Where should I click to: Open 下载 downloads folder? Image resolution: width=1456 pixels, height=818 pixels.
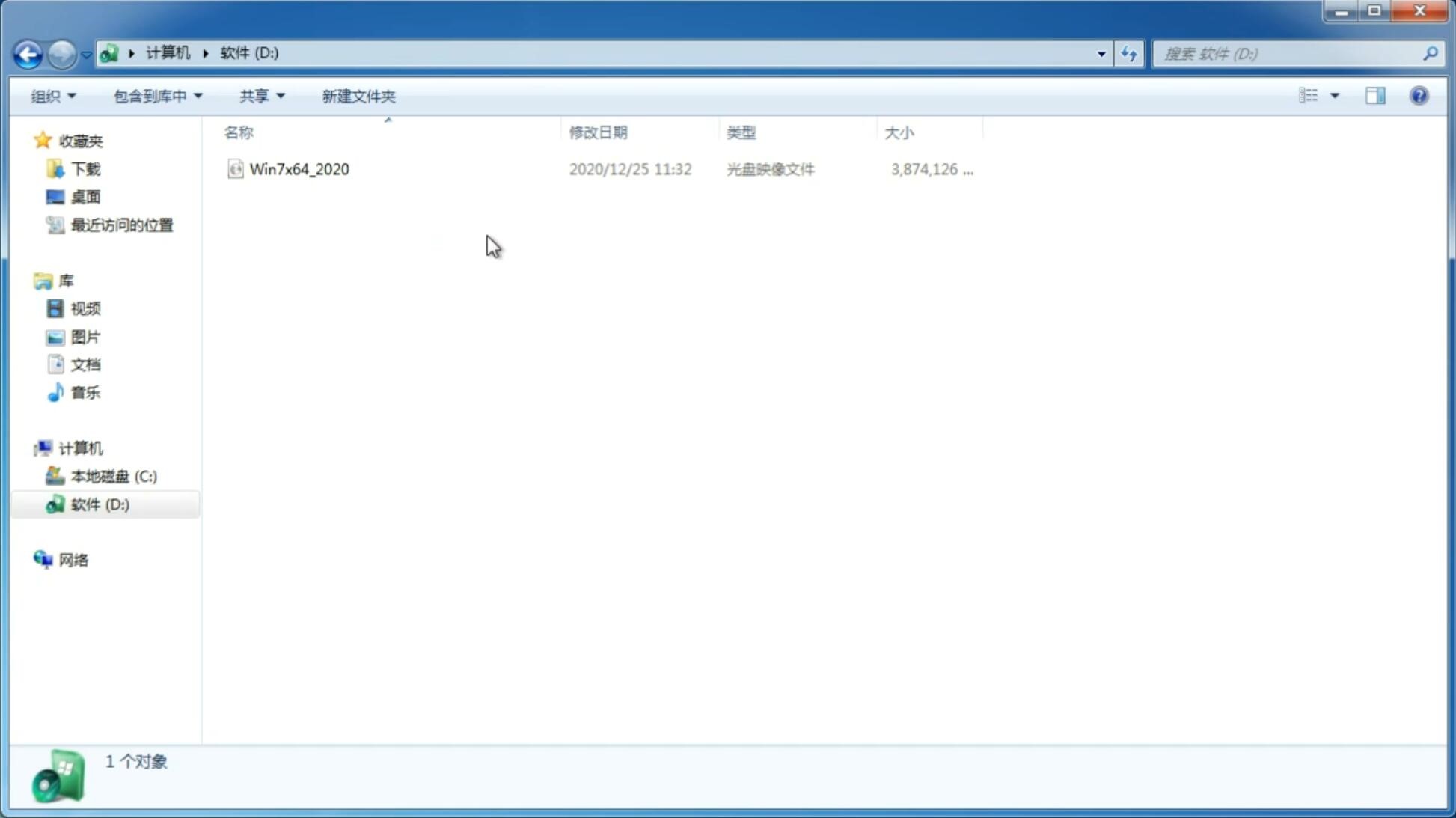[85, 168]
